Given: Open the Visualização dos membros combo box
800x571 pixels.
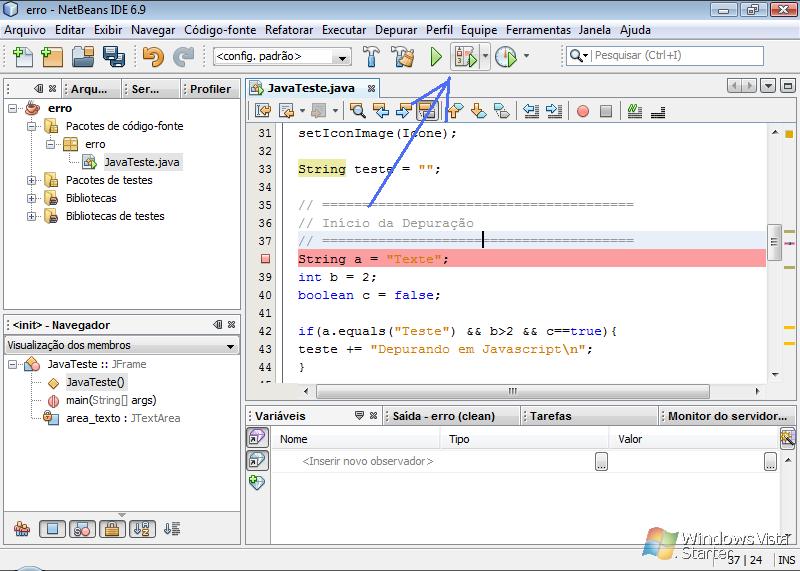Looking at the screenshot, I should pyautogui.click(x=121, y=345).
